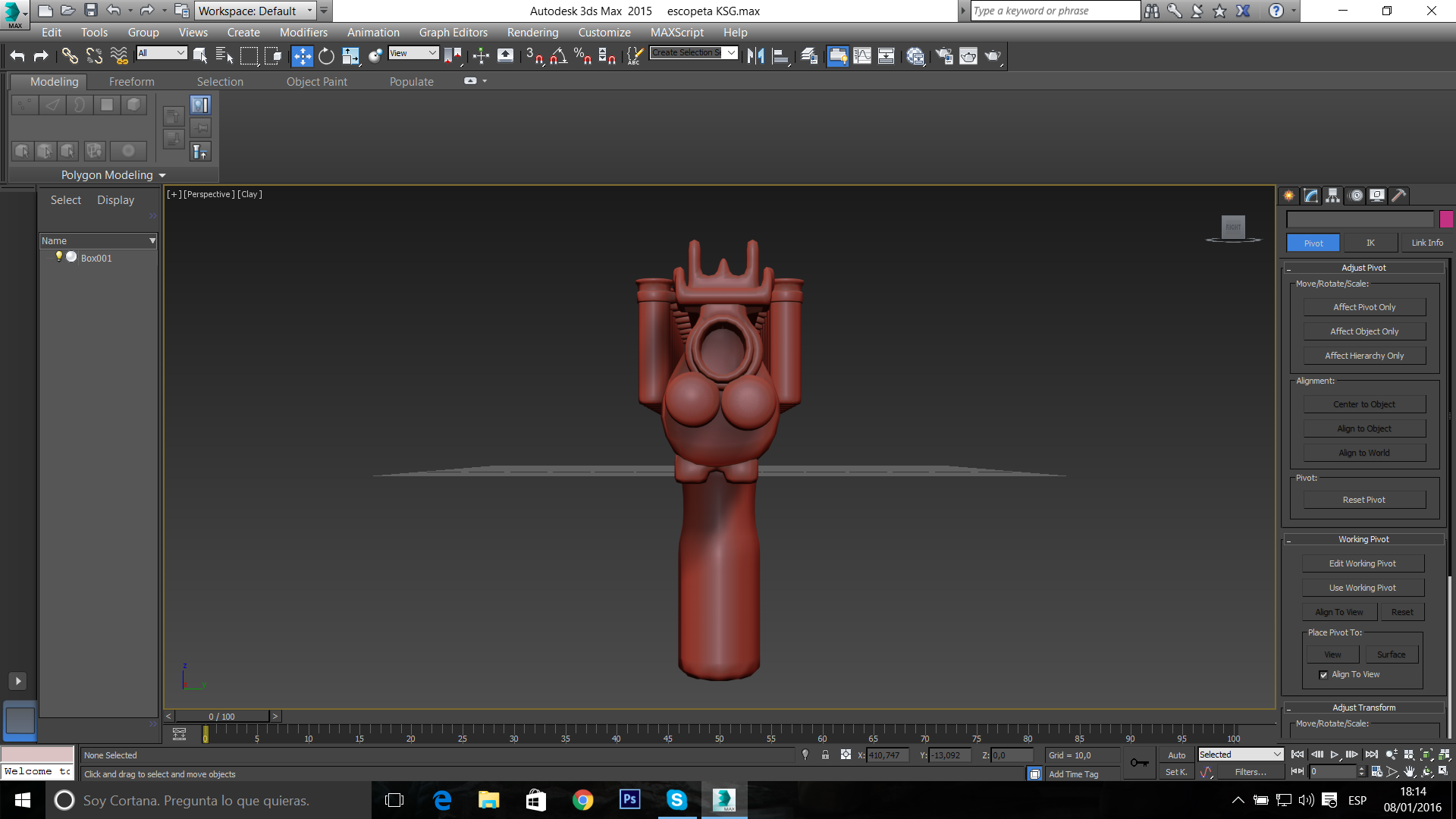Click the Select and Link icon
The width and height of the screenshot is (1456, 819).
tap(69, 56)
